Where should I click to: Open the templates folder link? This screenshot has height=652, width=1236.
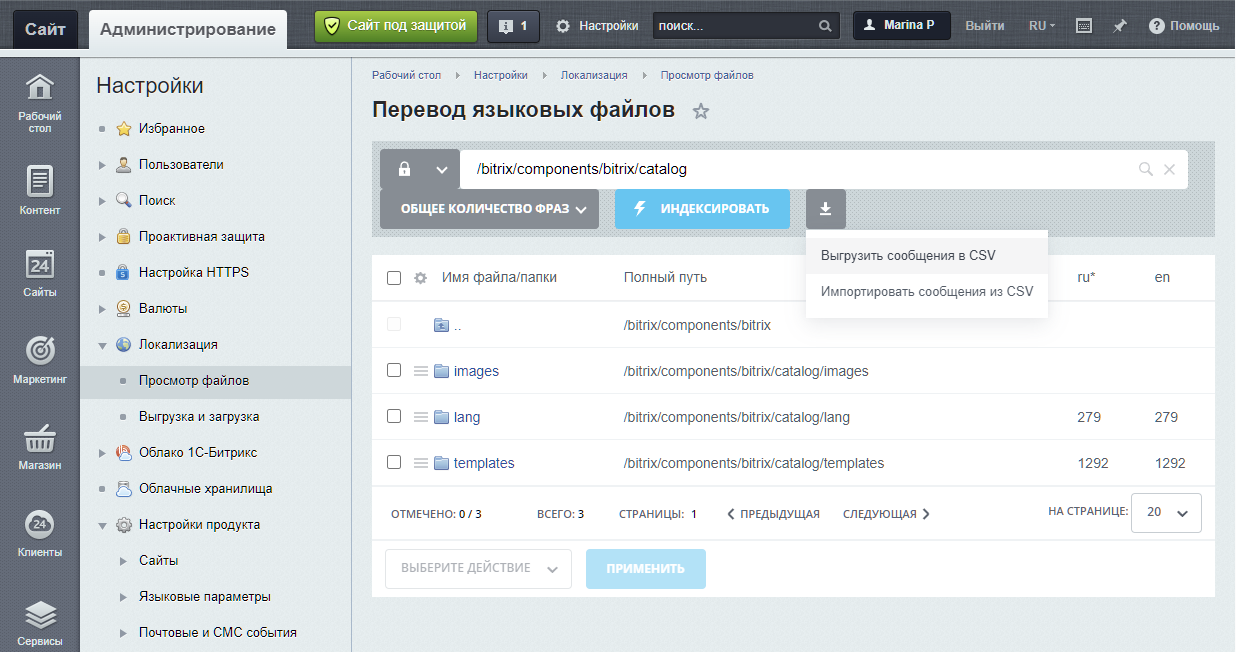pos(484,463)
